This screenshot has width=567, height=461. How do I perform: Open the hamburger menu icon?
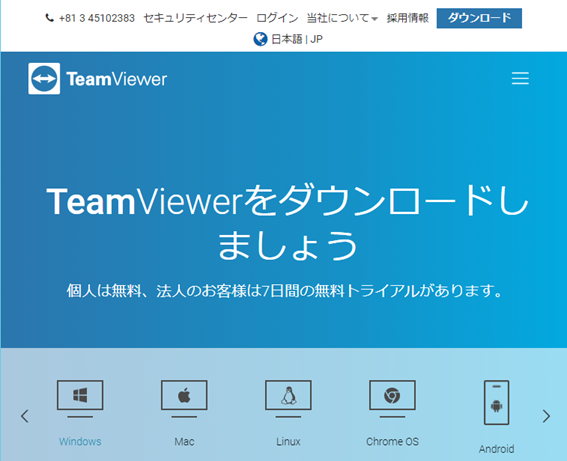point(520,78)
